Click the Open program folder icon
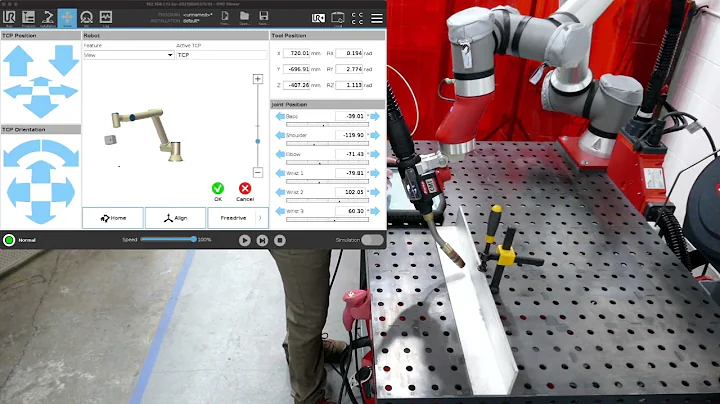Screen dimensions: 720x404 (x=244, y=17)
